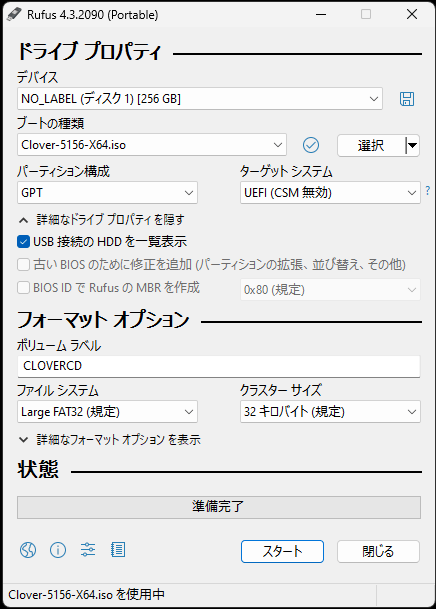Screen dimensions: 436x609
Task: Expand 詳細なフォーマット オプション を表示 section
Action: [x=109, y=440]
